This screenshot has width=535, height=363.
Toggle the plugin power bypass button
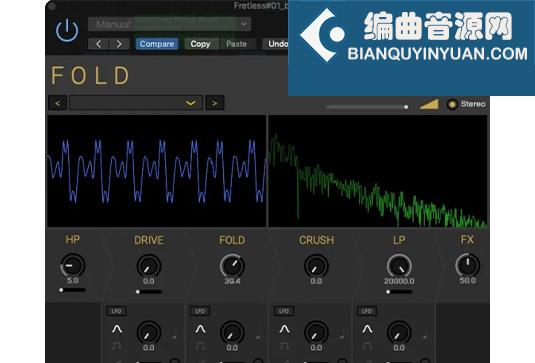click(x=67, y=30)
